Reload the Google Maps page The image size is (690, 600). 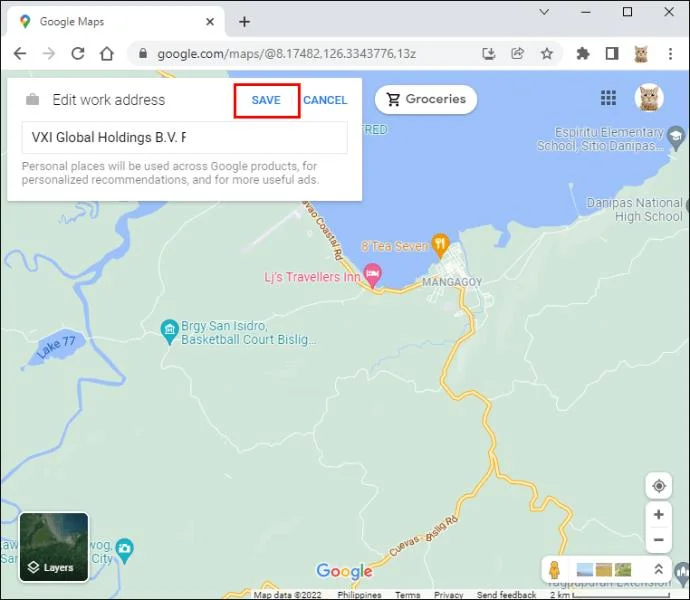[78, 54]
